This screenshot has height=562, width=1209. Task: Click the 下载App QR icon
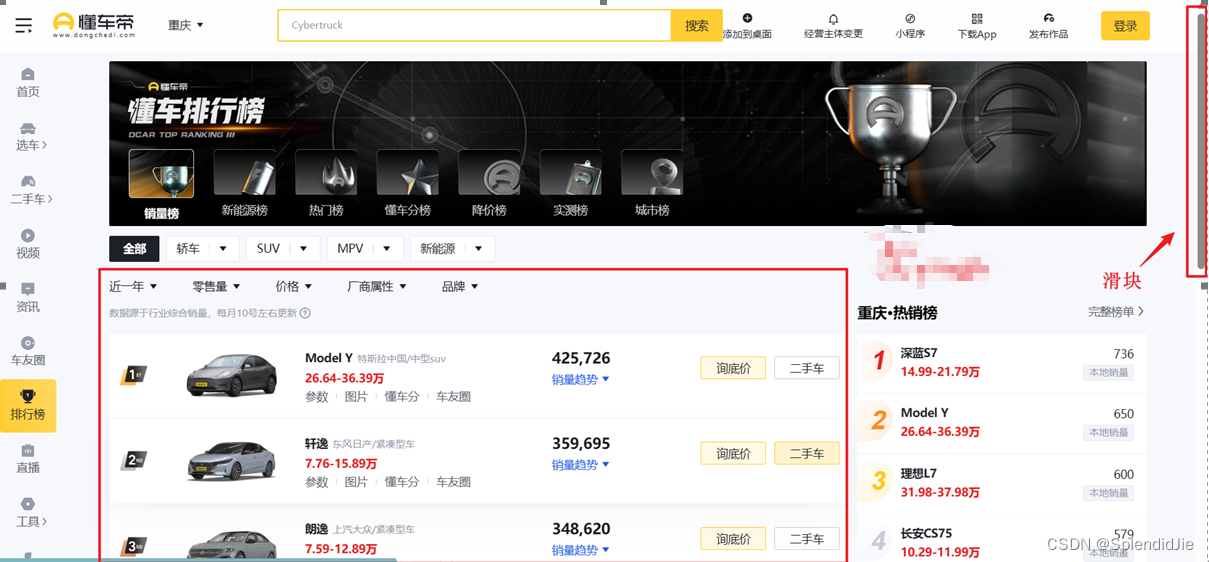tap(977, 26)
